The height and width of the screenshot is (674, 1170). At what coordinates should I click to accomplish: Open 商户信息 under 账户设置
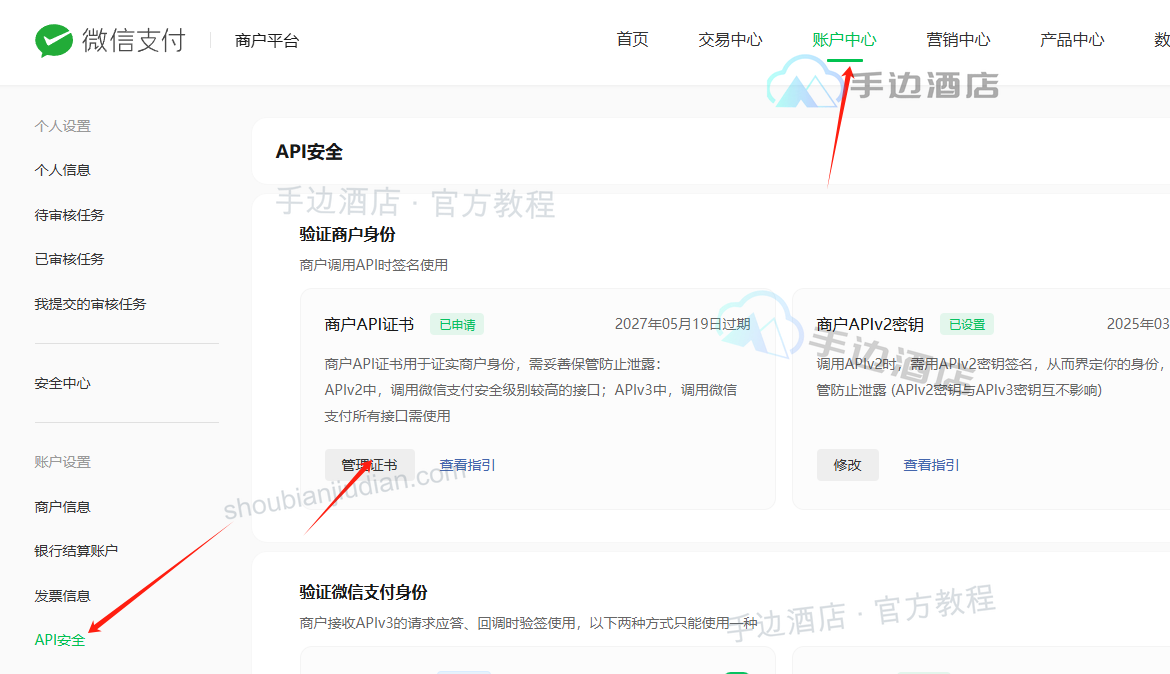coord(63,507)
